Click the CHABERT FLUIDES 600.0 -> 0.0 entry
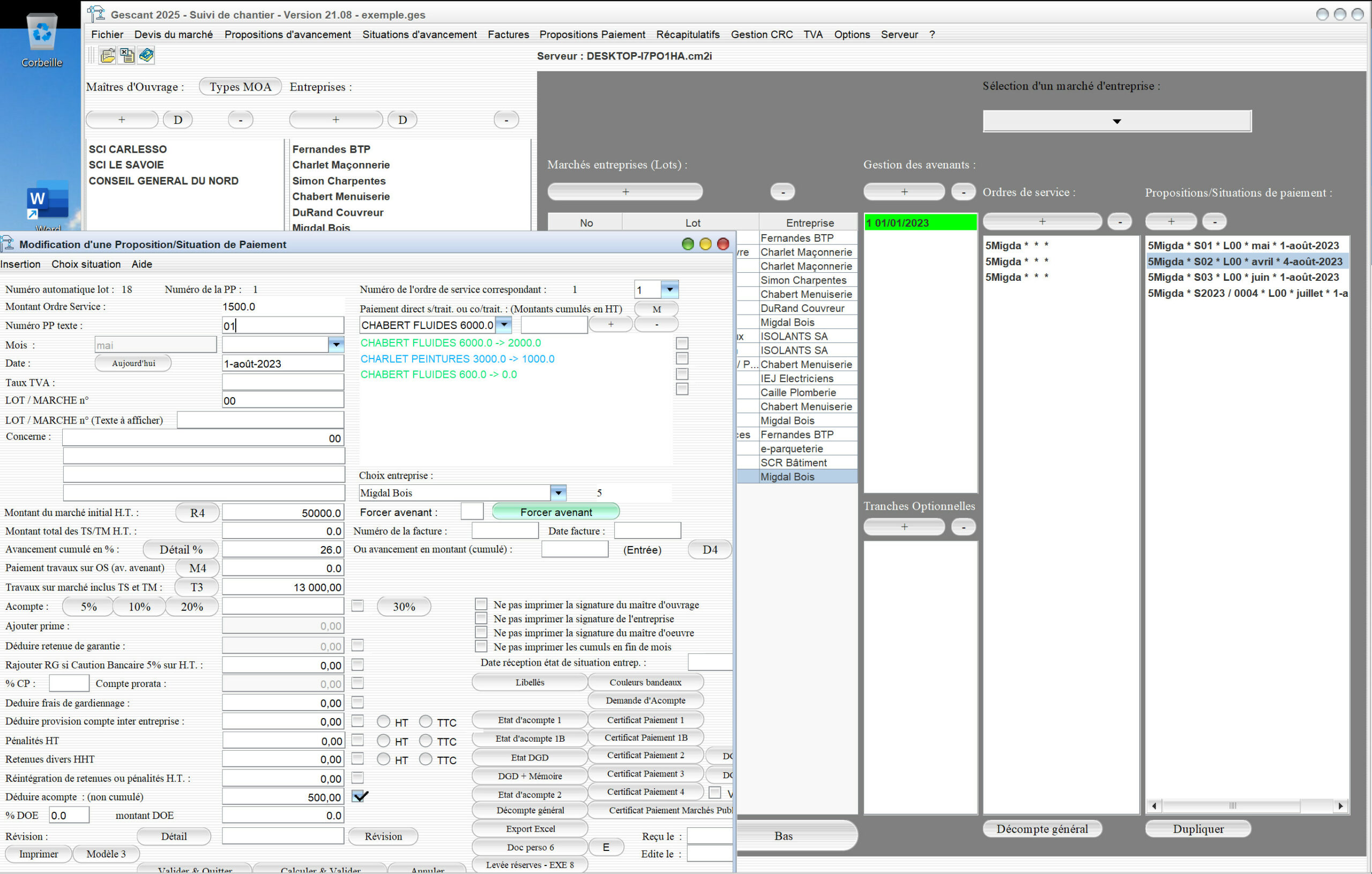This screenshot has width=1372, height=874. pos(438,375)
